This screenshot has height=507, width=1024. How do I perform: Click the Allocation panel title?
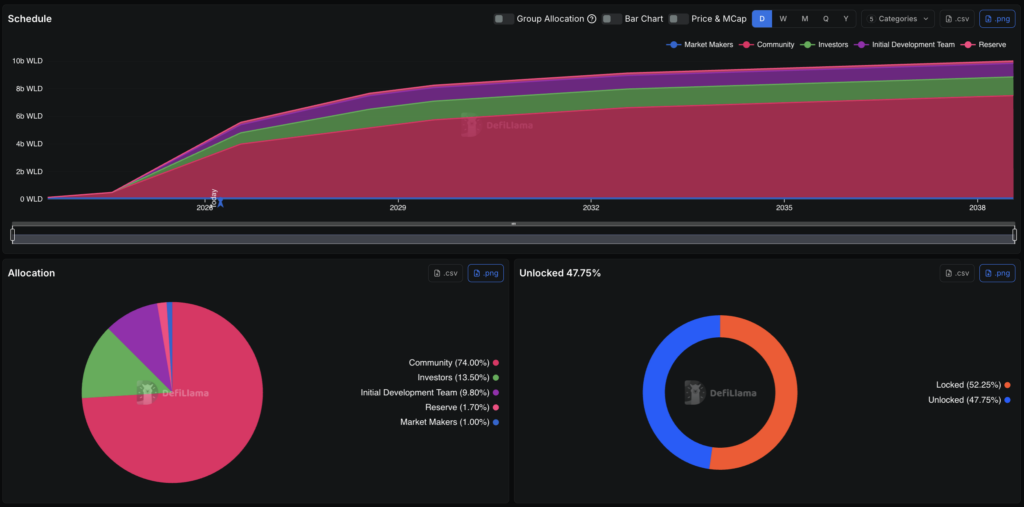click(x=31, y=273)
